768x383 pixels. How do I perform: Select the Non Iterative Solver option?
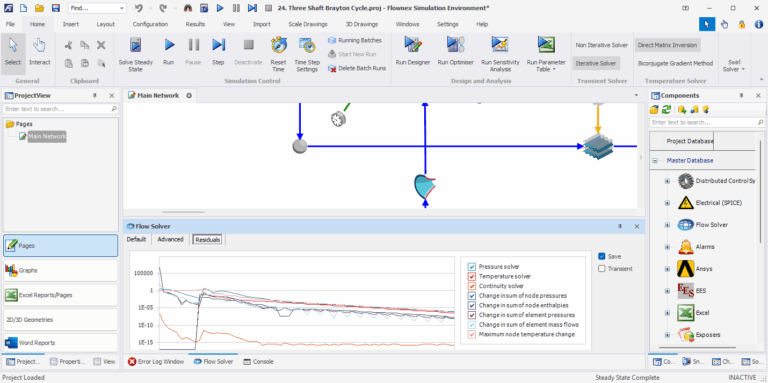pyautogui.click(x=601, y=45)
